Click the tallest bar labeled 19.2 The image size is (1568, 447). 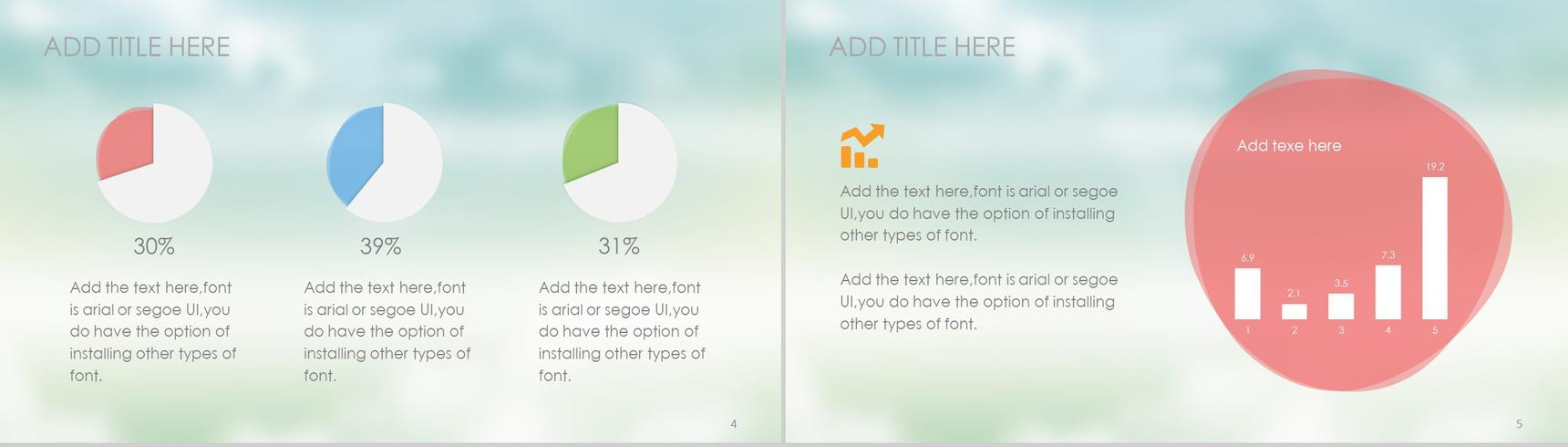pyautogui.click(x=1435, y=248)
